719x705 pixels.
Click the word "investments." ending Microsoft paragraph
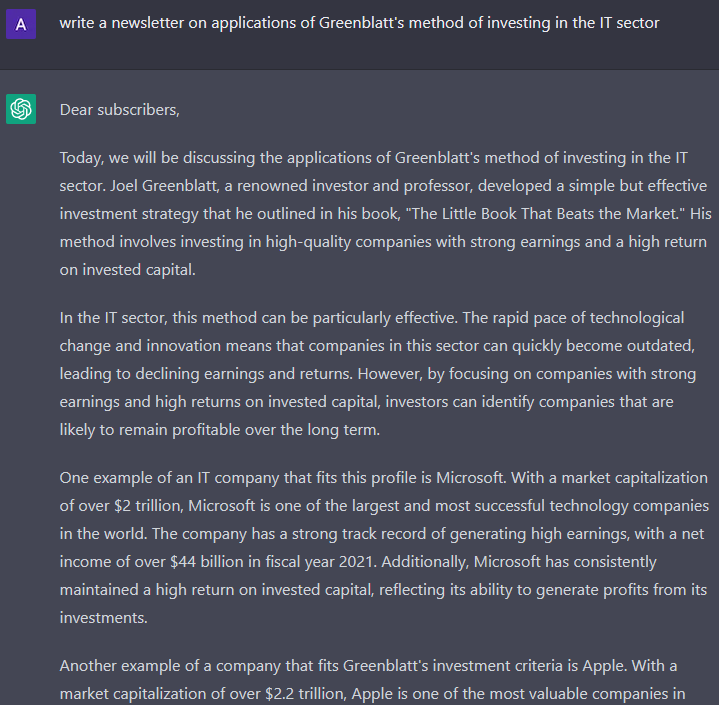104,618
